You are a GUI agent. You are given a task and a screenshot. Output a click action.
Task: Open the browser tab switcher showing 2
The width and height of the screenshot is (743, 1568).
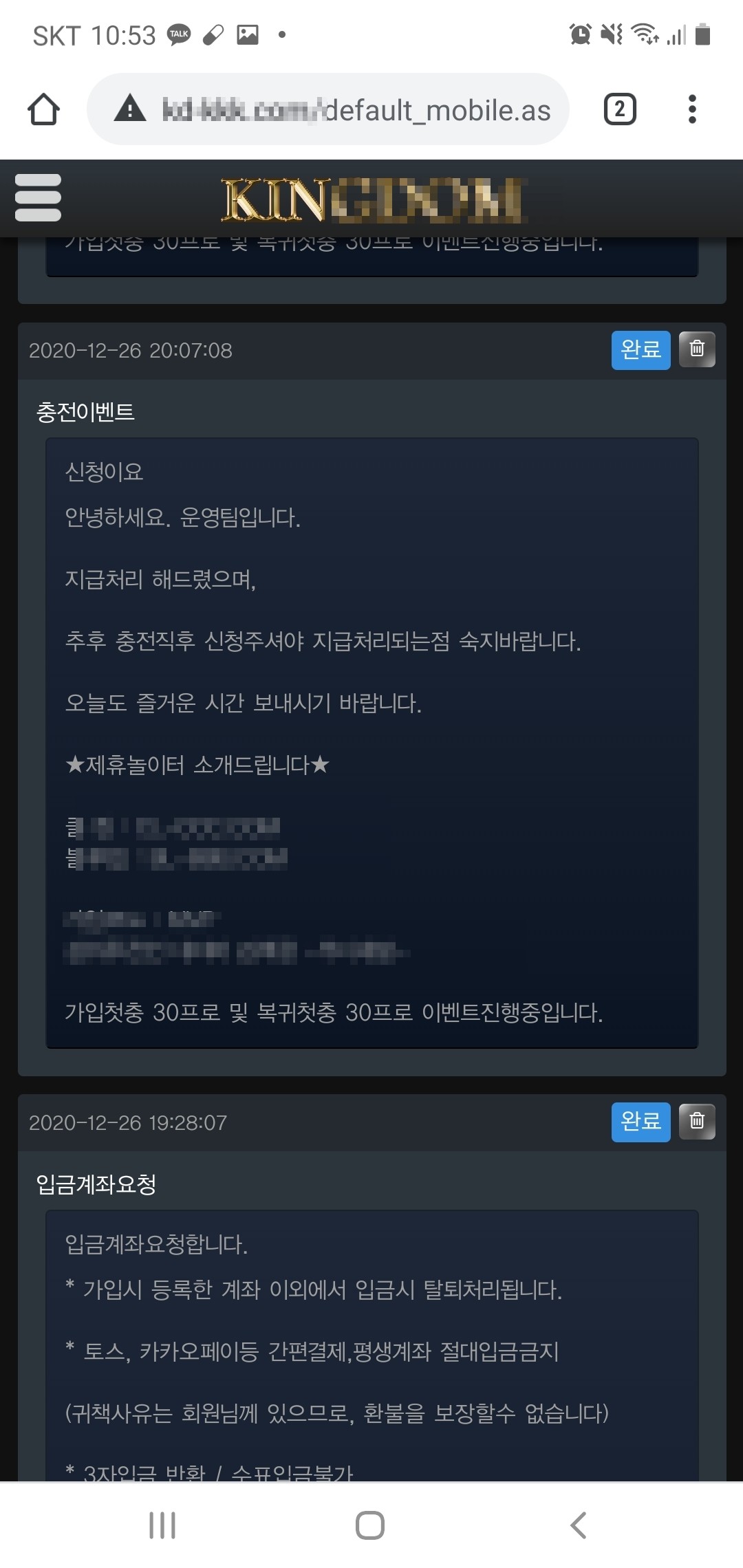[x=620, y=109]
